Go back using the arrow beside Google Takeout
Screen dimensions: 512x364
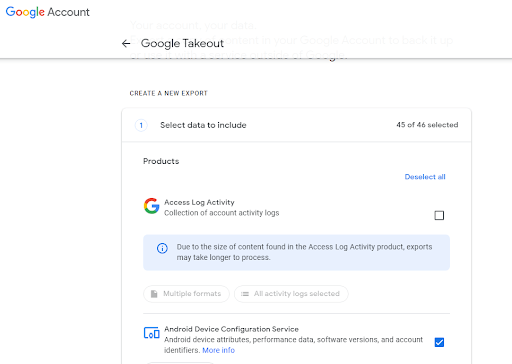point(126,43)
